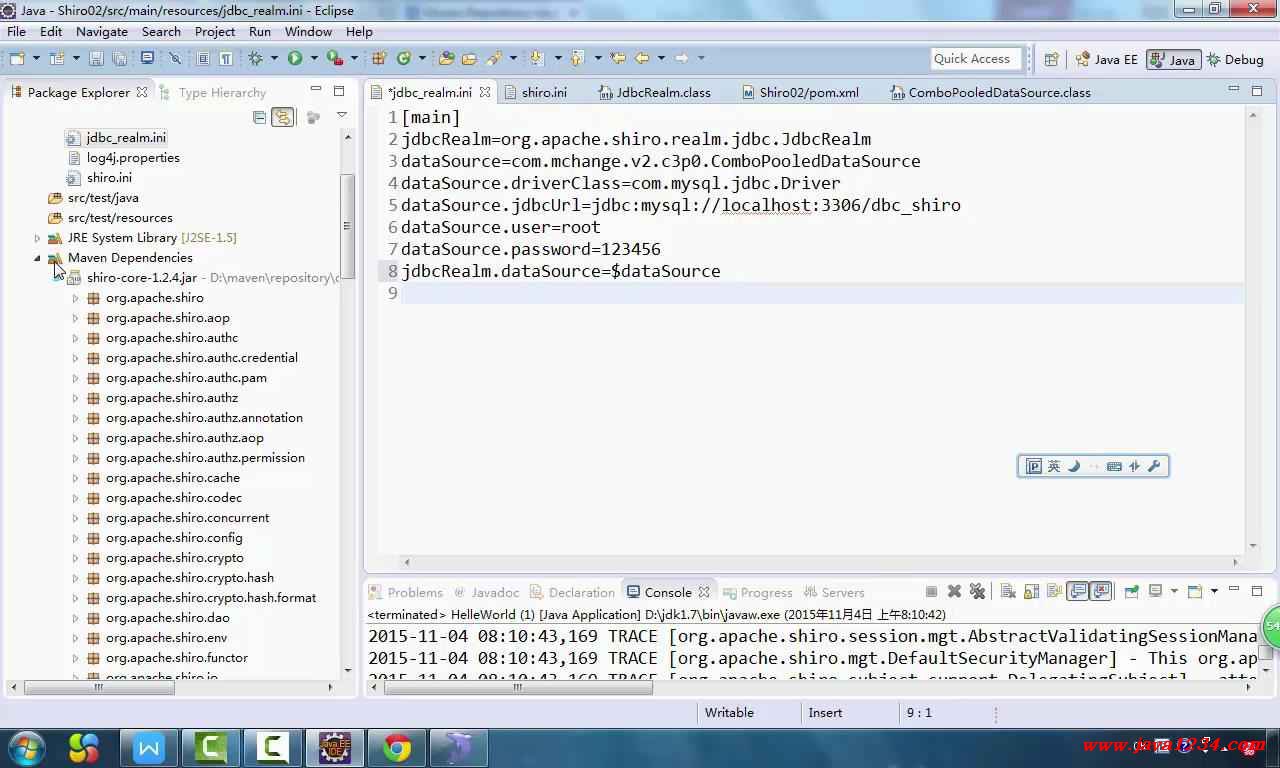Viewport: 1280px width, 768px height.
Task: Open the Type Hierarchy view tab
Action: [x=213, y=92]
